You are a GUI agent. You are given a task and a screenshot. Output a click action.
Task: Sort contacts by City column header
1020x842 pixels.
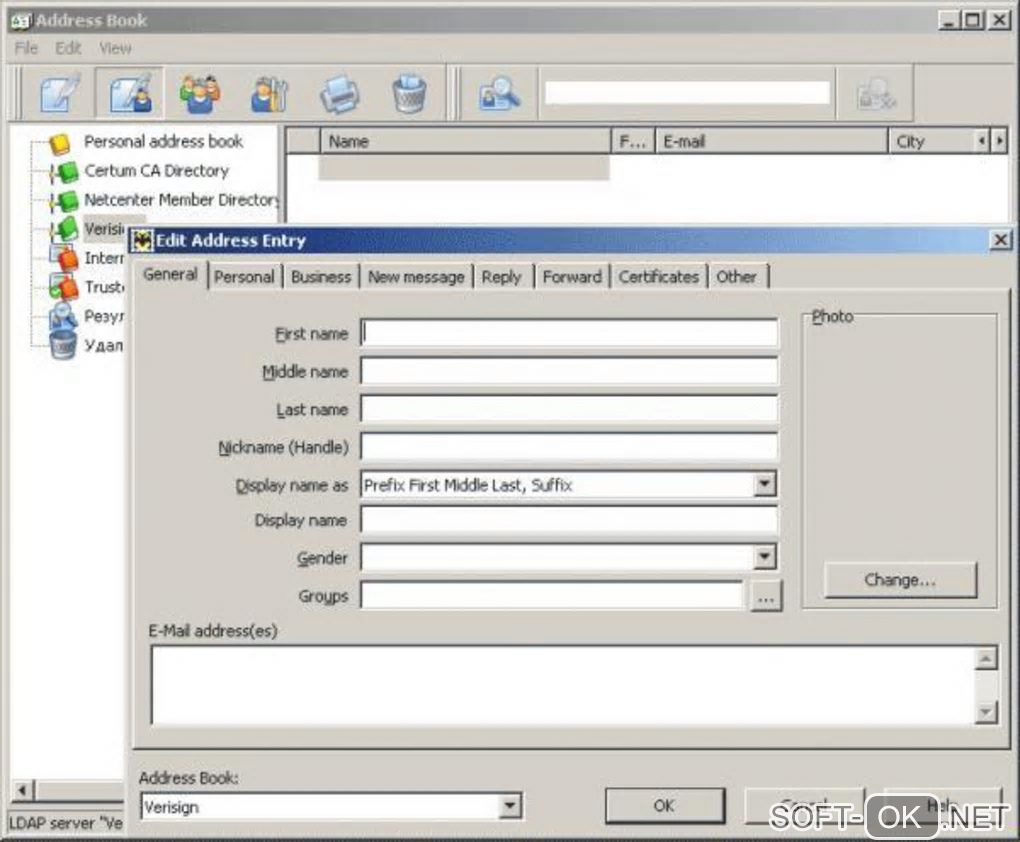coord(932,141)
